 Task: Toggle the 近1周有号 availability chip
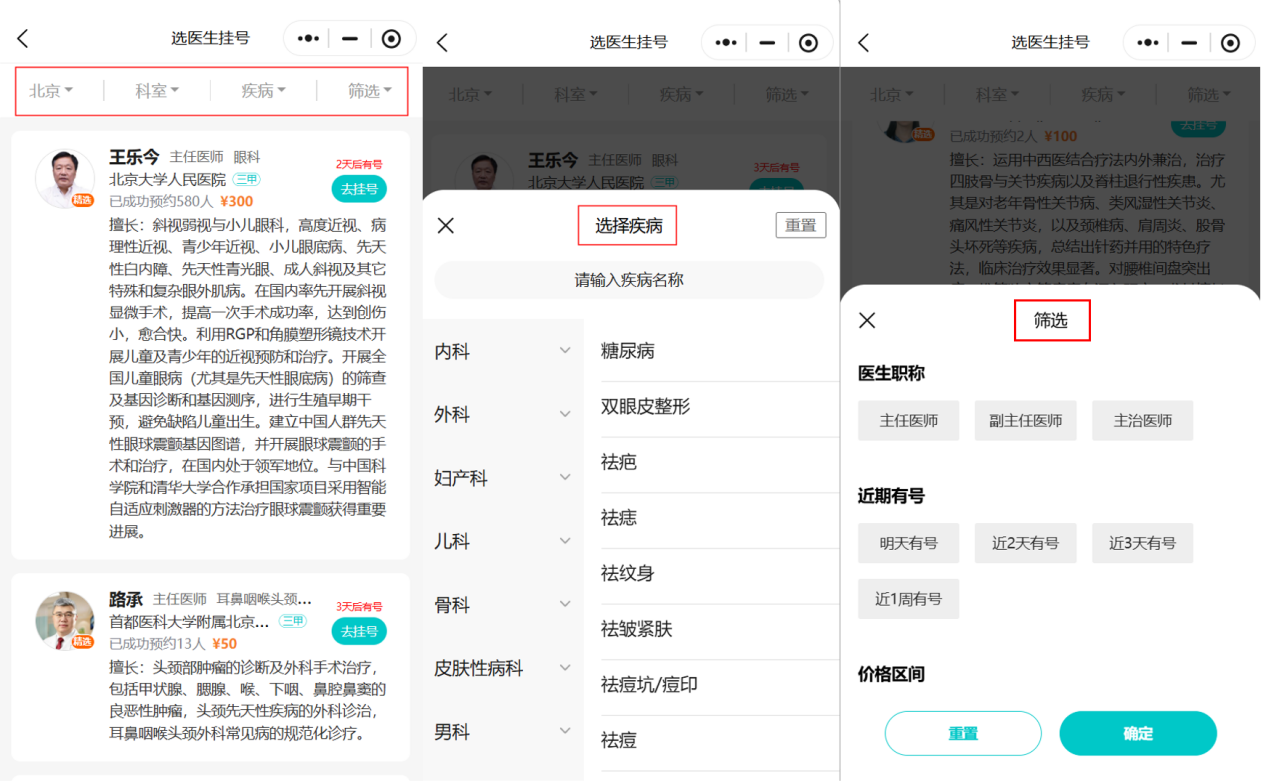(908, 599)
